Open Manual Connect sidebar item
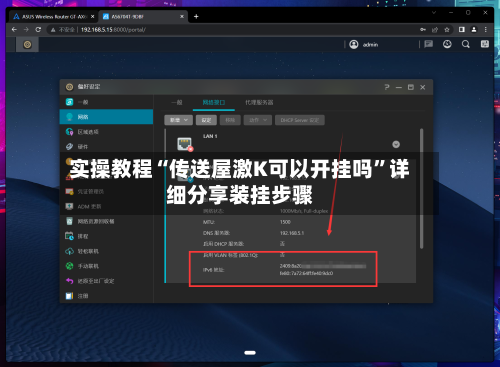The height and width of the screenshot is (367, 500). point(106,266)
